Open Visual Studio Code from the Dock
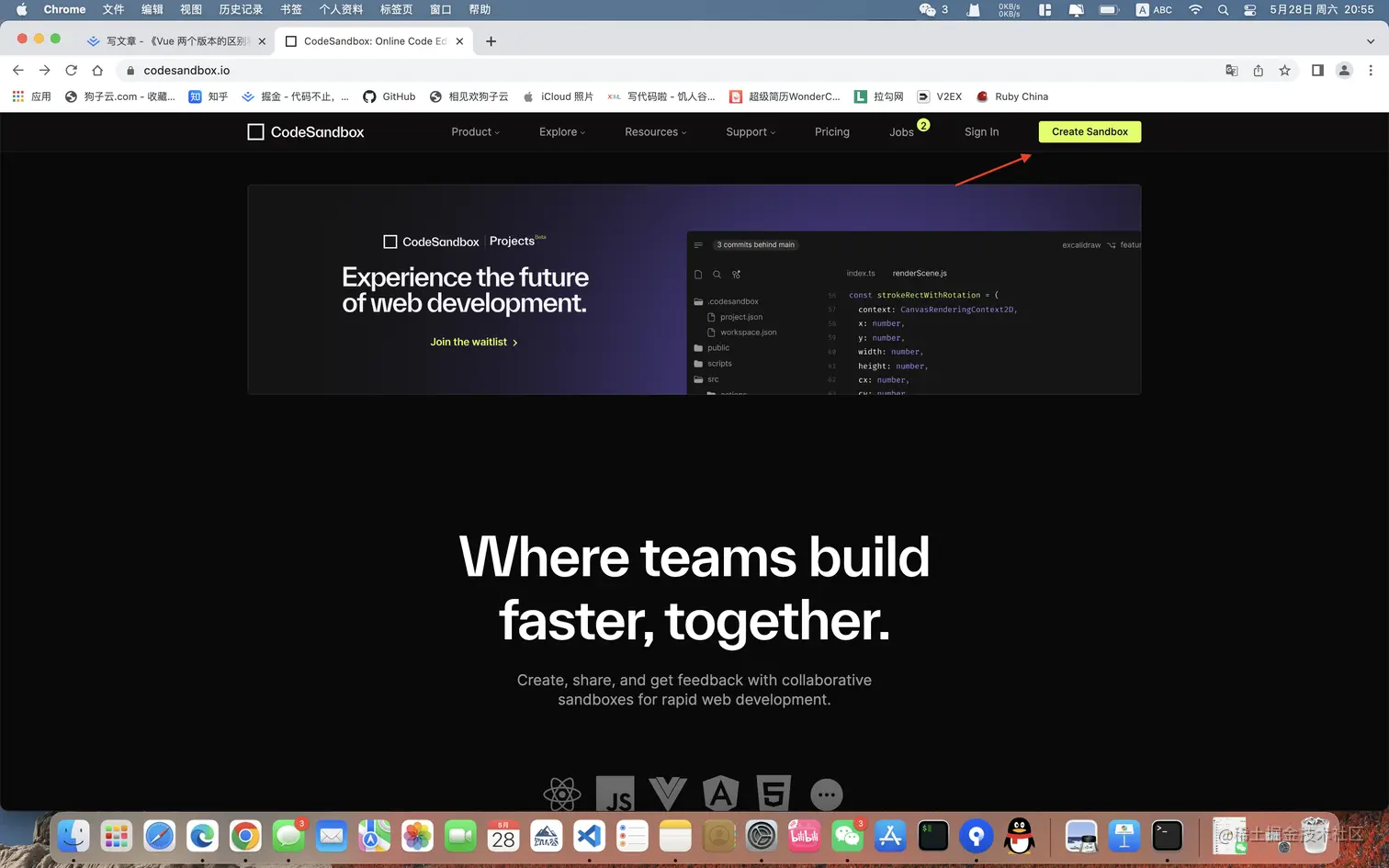The image size is (1389, 868). point(589,836)
